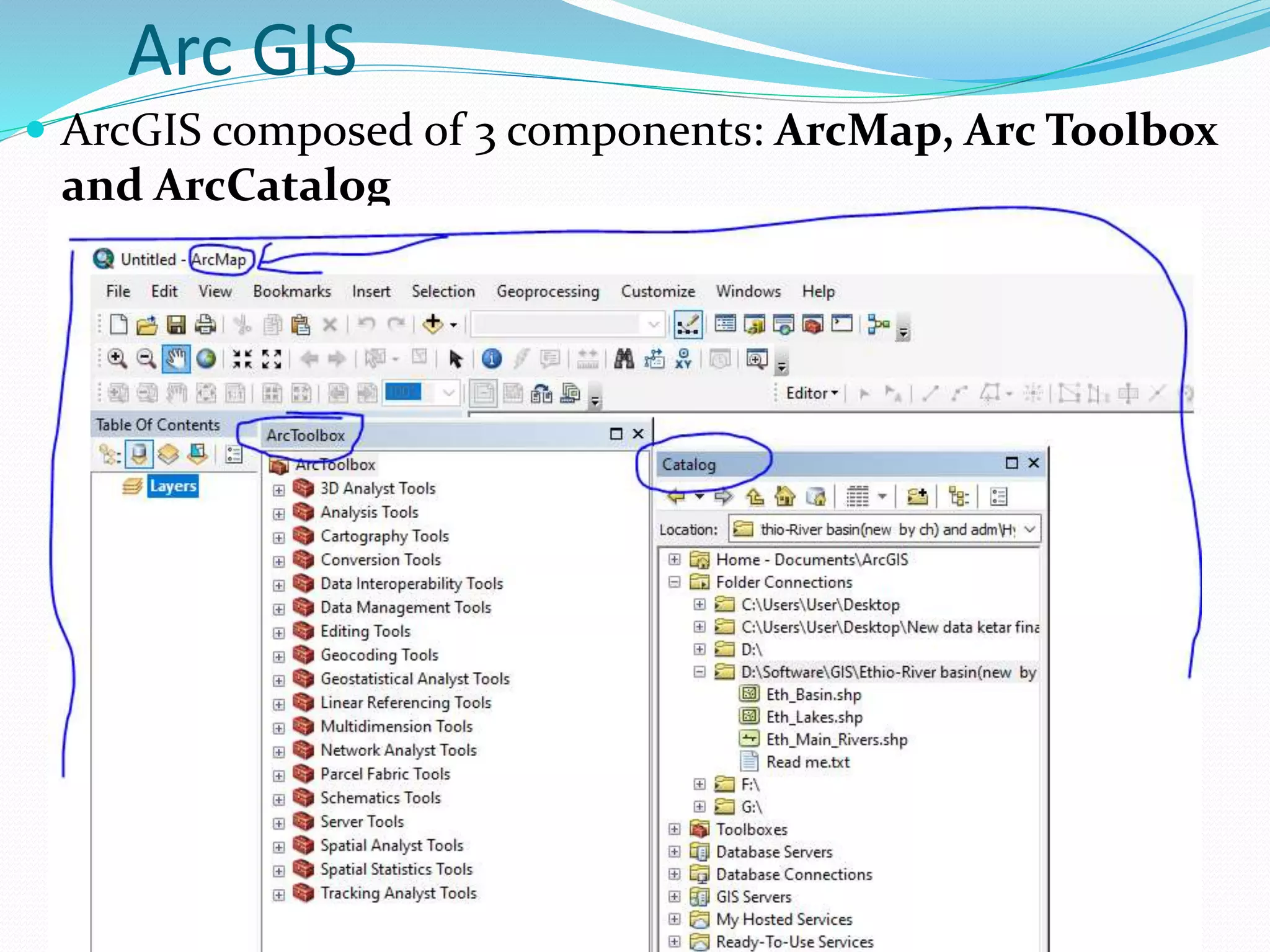Click List By Drawing Order icon
The image size is (1270, 952).
(109, 455)
